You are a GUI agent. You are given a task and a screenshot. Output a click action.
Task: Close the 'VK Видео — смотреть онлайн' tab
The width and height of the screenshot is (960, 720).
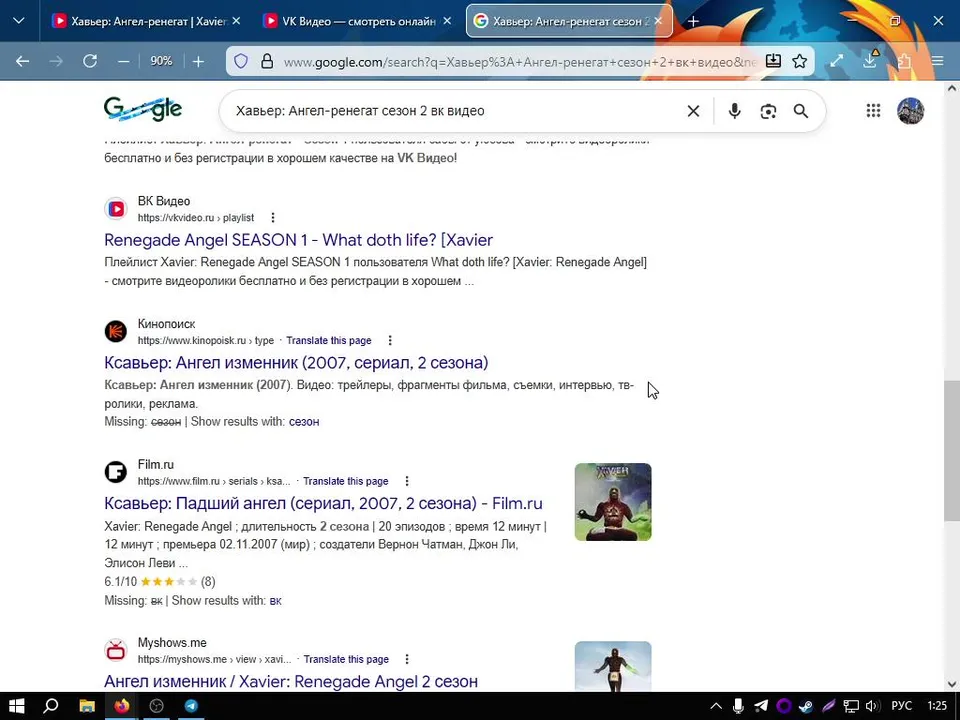(x=447, y=21)
